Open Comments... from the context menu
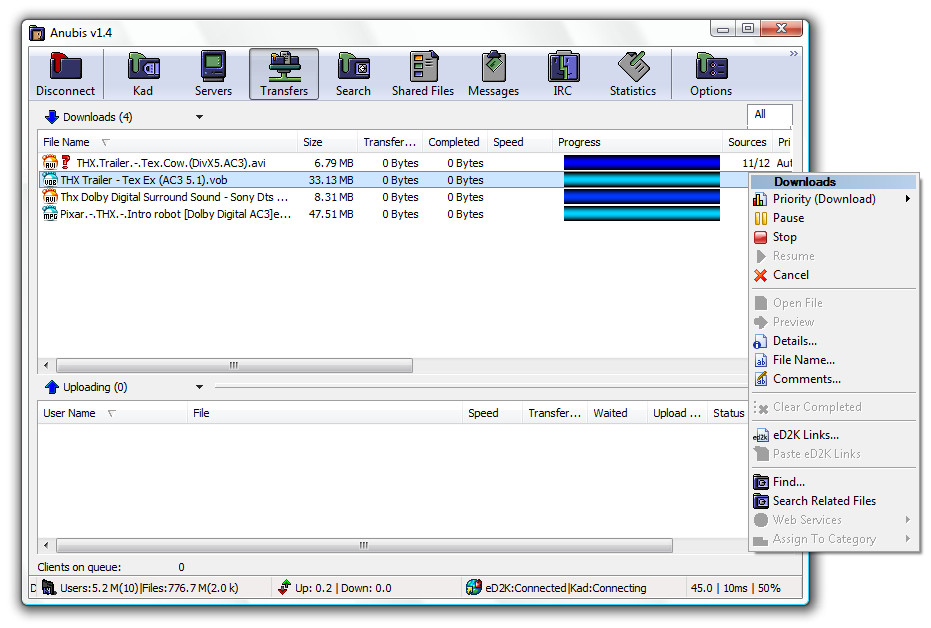931x628 pixels. 834,379
